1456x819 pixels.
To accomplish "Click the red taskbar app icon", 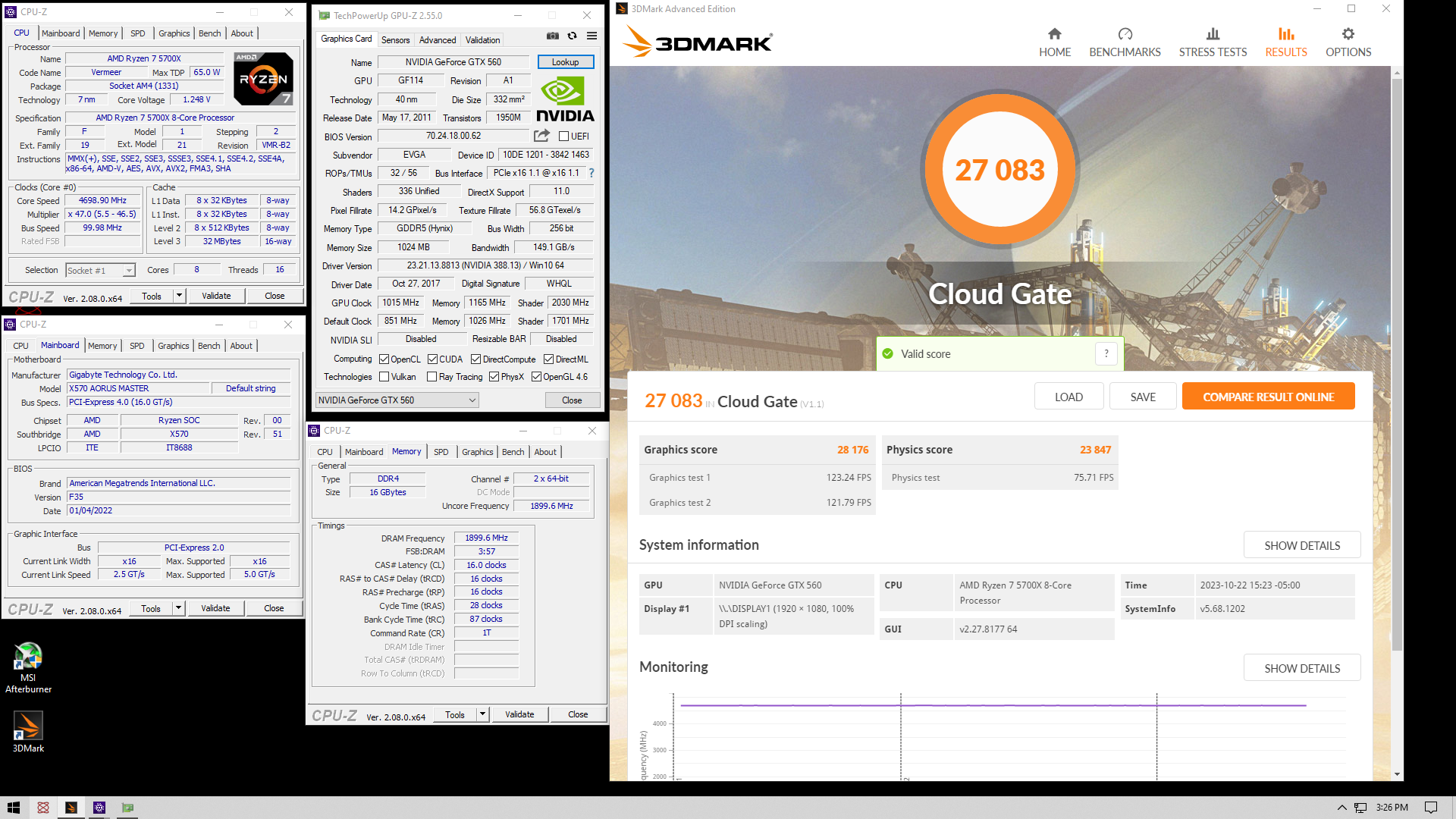I will tap(43, 808).
